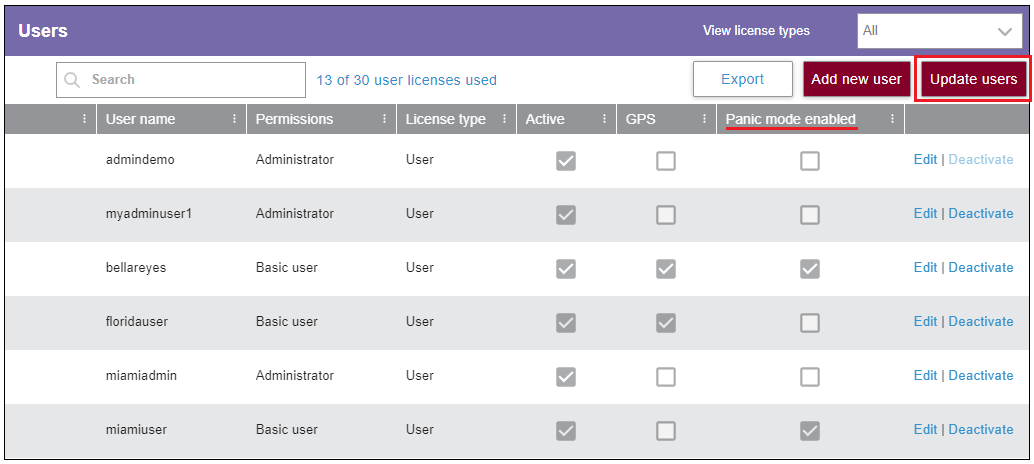Open License type column options menu

505,119
